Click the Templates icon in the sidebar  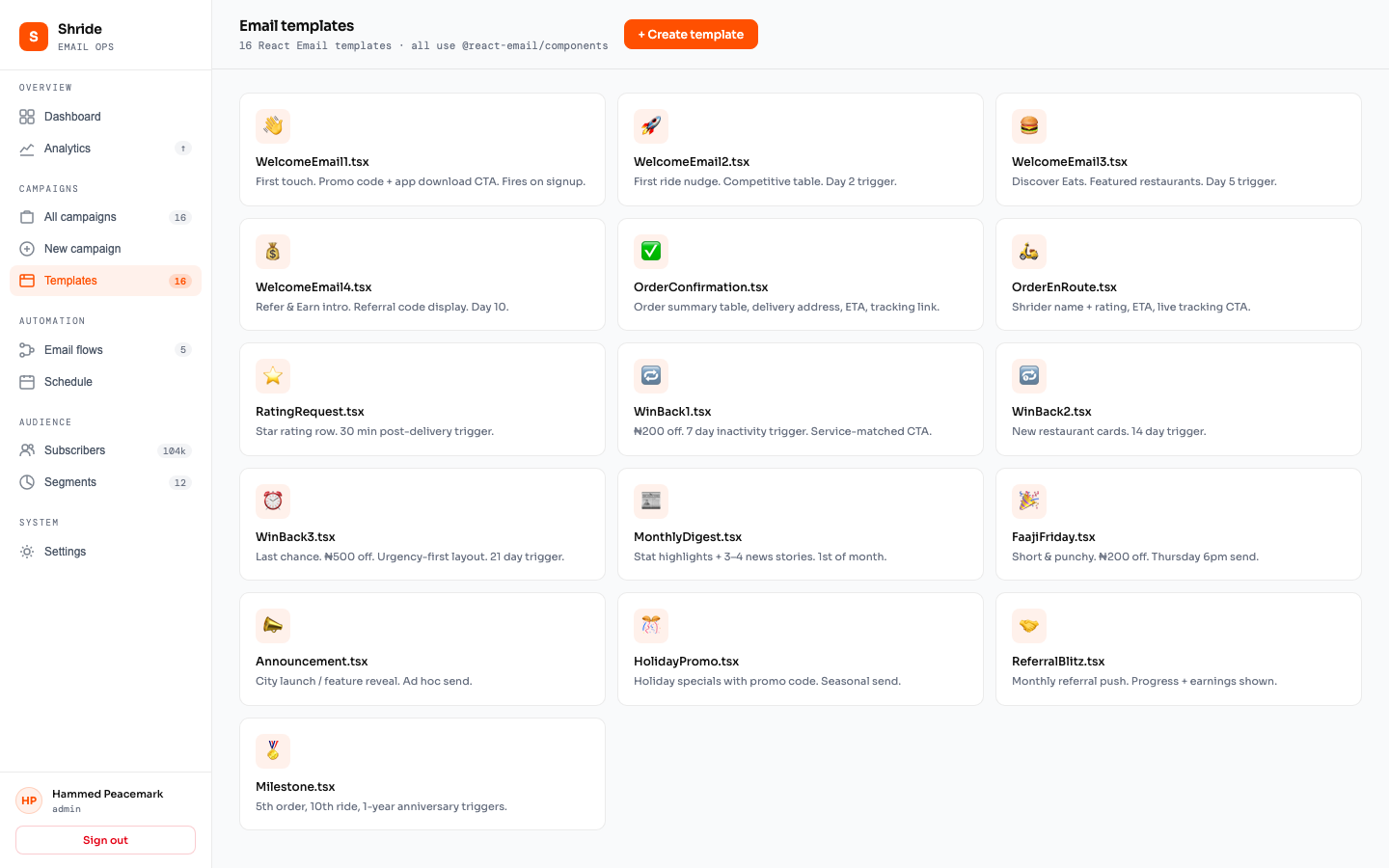tap(27, 281)
